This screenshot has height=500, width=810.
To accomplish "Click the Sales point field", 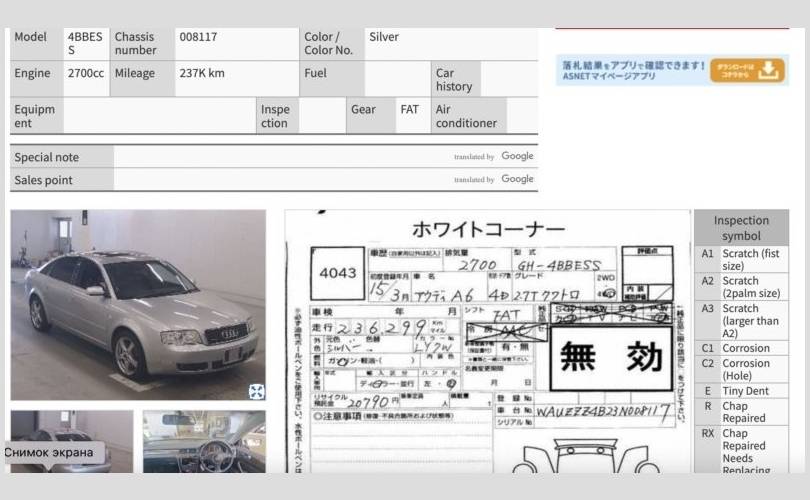I will 280,180.
